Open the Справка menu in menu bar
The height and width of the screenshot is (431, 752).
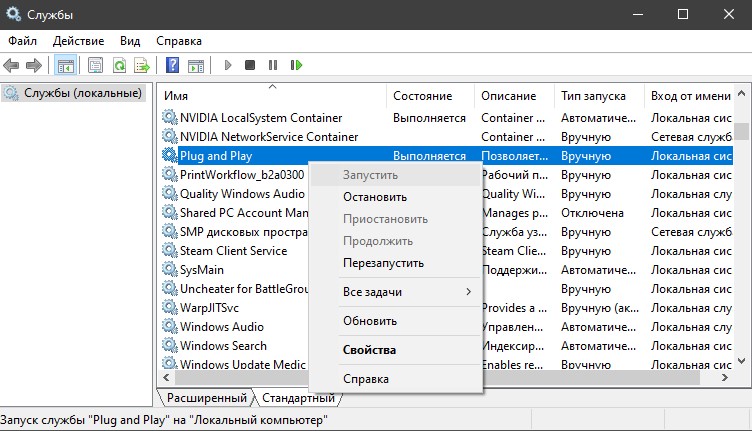pyautogui.click(x=179, y=41)
